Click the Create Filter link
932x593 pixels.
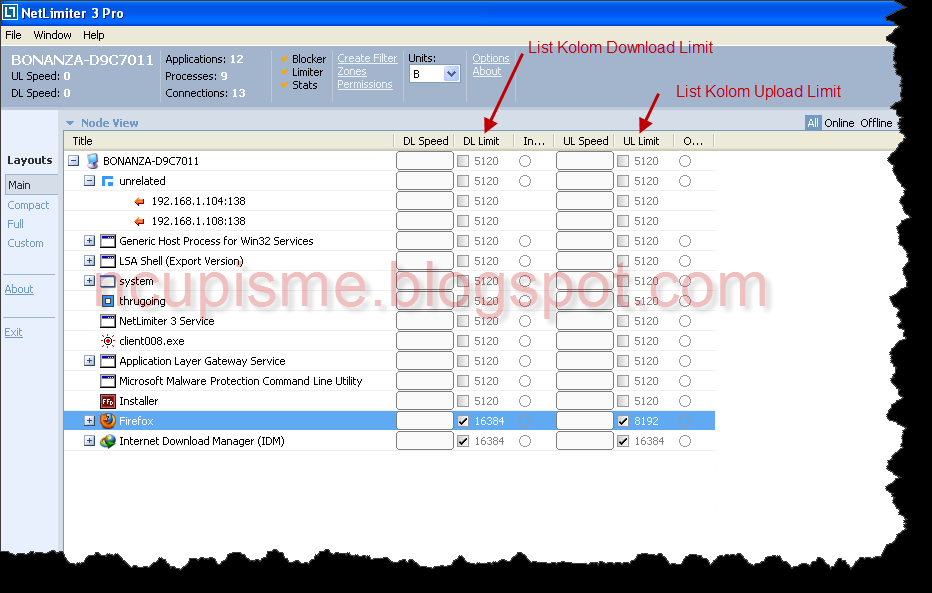pyautogui.click(x=367, y=58)
